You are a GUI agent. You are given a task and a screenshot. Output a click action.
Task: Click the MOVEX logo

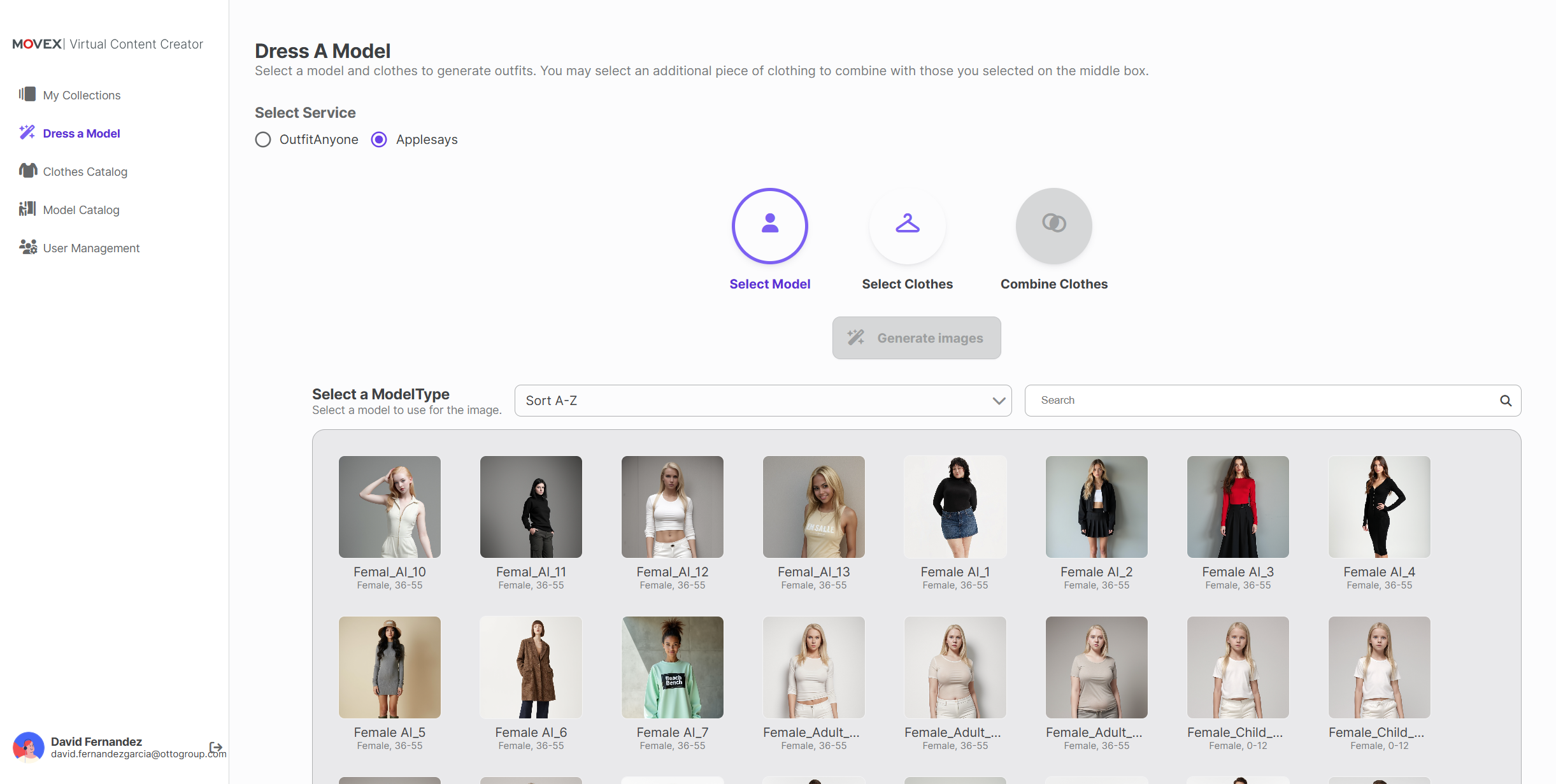[x=38, y=44]
